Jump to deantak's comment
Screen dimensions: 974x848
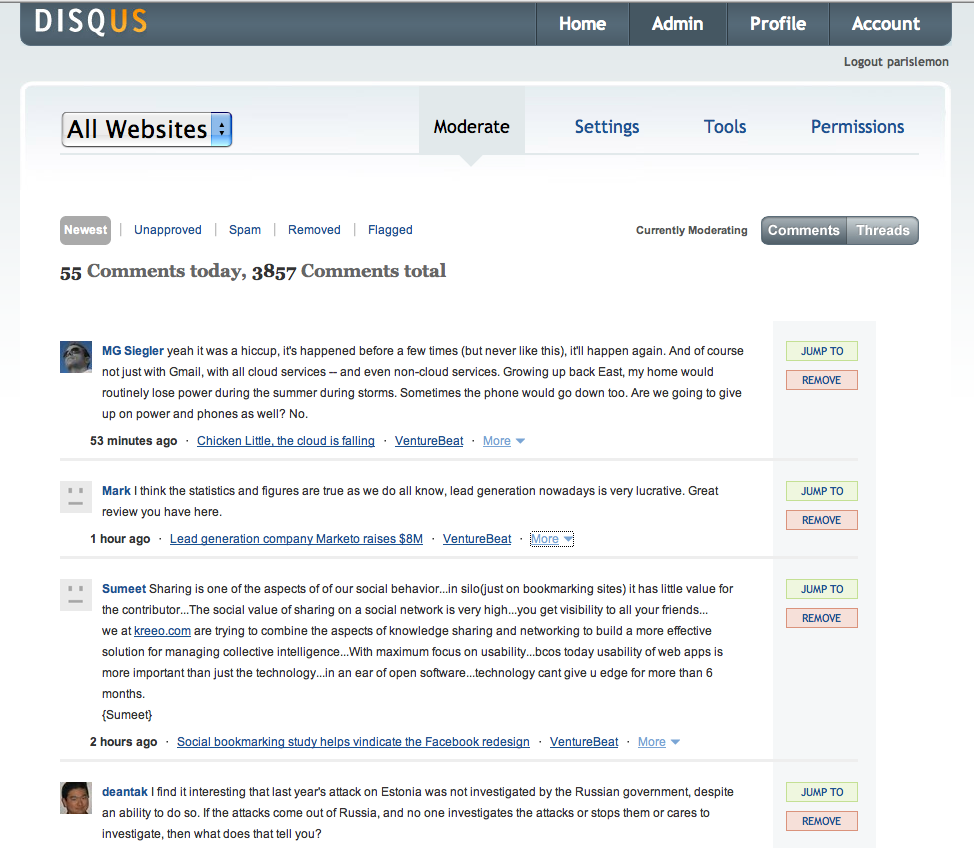pyautogui.click(x=822, y=792)
